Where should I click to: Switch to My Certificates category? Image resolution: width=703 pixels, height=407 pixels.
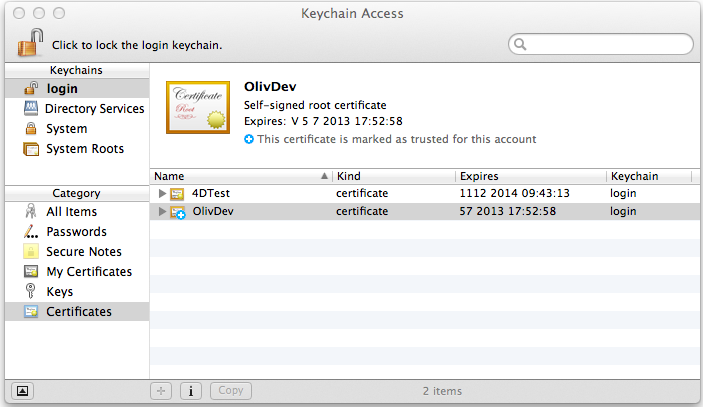point(88,272)
